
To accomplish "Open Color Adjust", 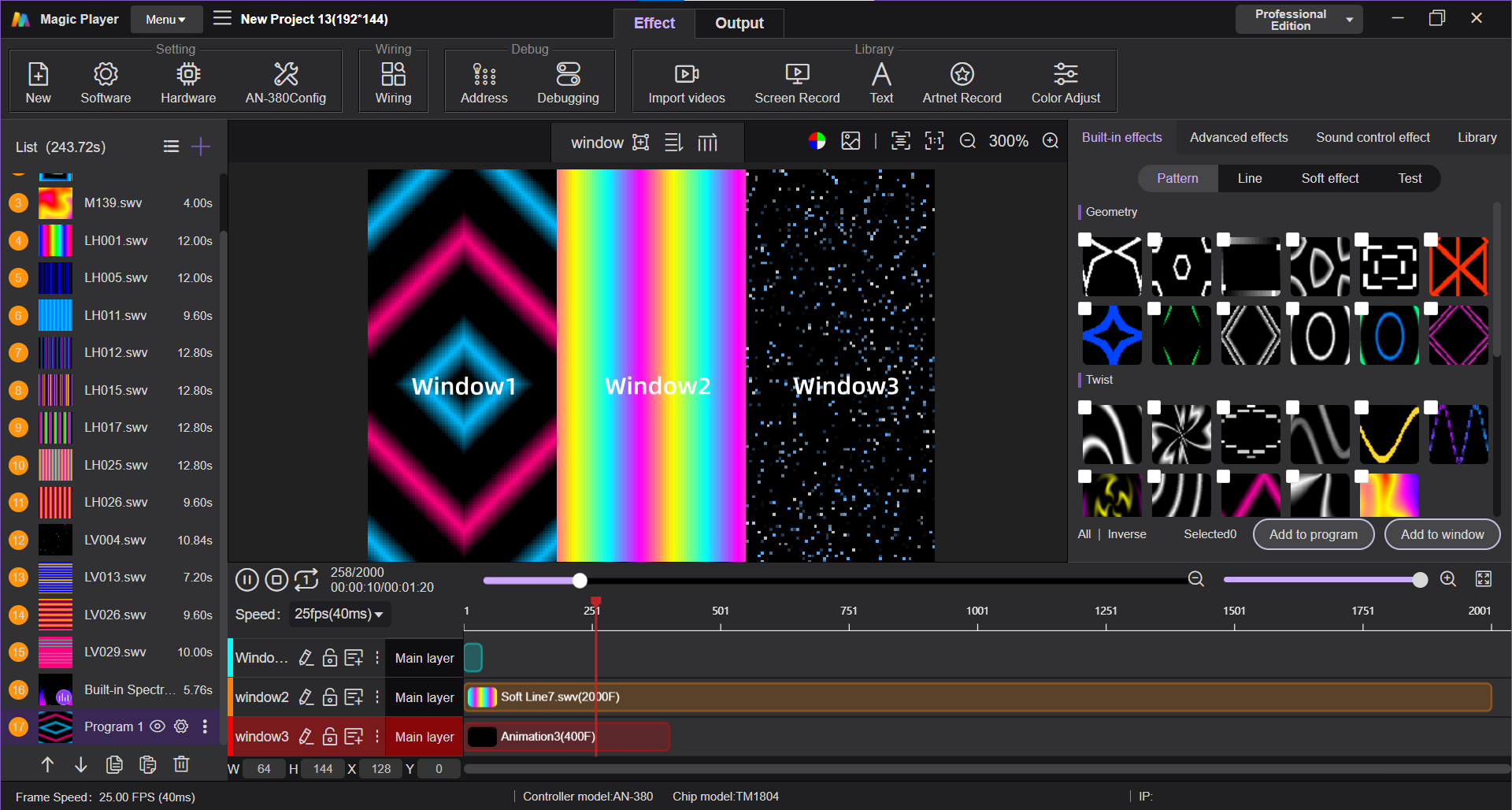I will click(x=1065, y=82).
